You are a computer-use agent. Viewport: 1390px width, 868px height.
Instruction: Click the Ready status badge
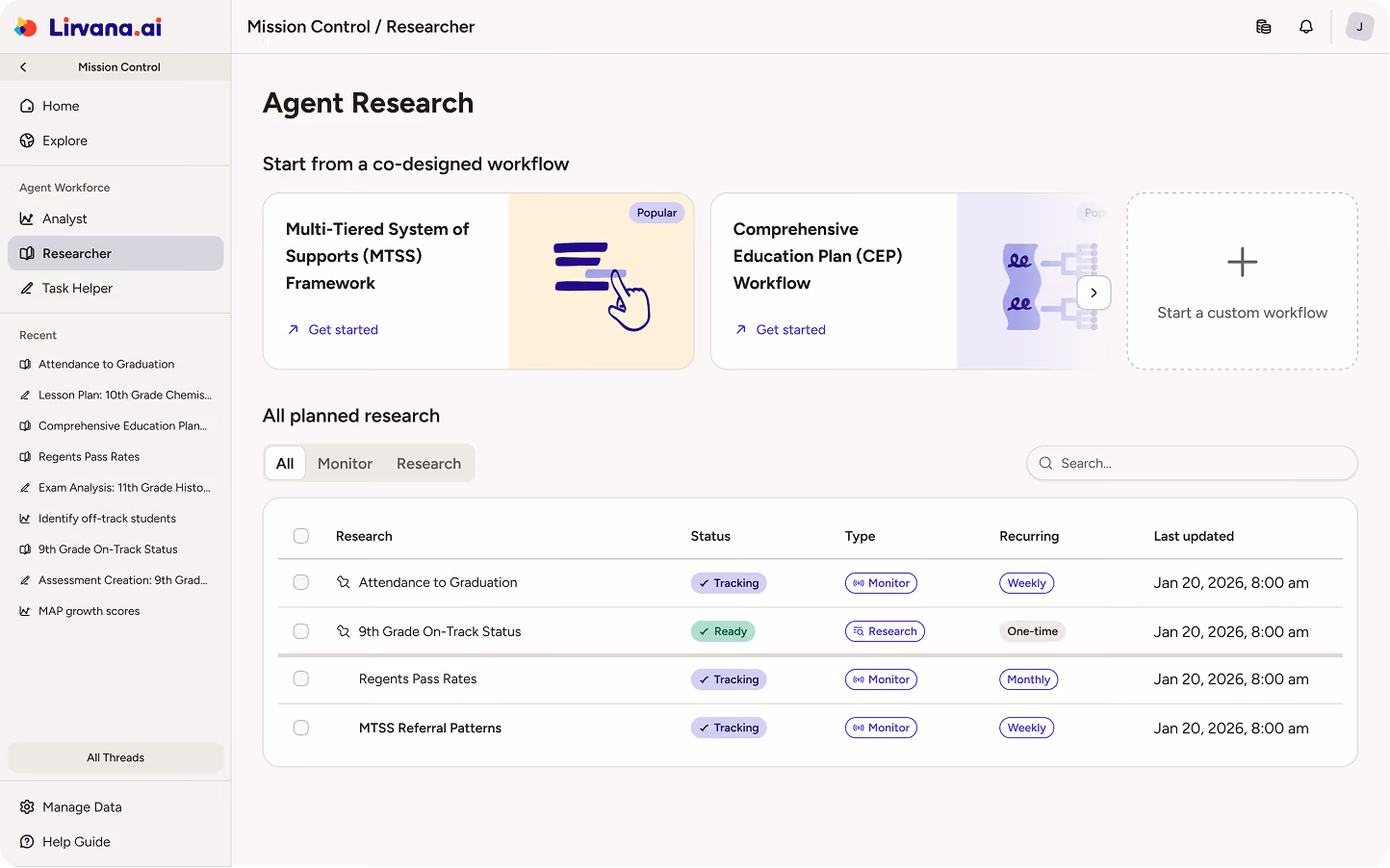point(723,631)
